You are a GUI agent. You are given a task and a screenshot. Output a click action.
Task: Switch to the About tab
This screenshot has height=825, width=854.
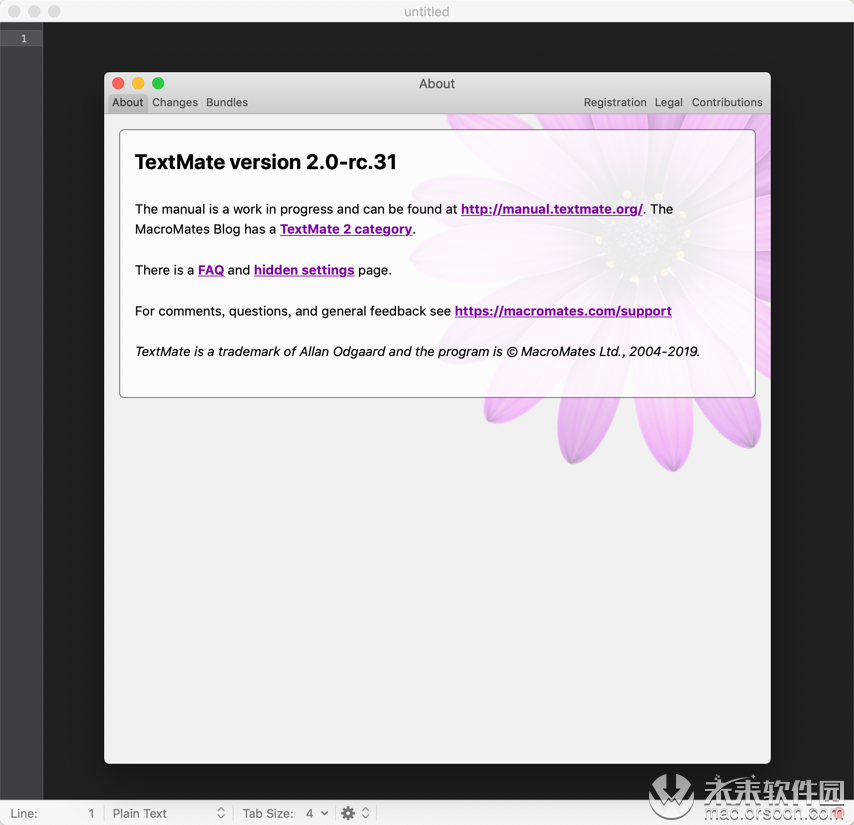point(127,102)
